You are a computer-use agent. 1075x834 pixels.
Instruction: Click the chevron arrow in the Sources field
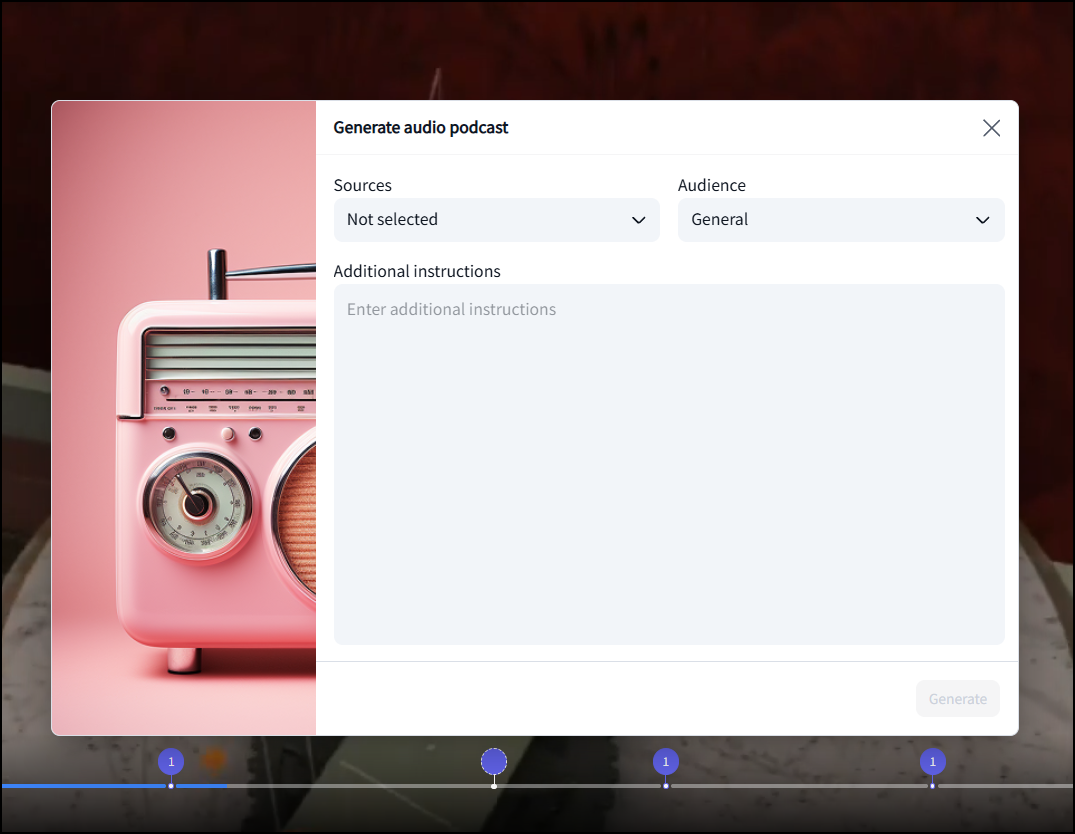point(638,220)
